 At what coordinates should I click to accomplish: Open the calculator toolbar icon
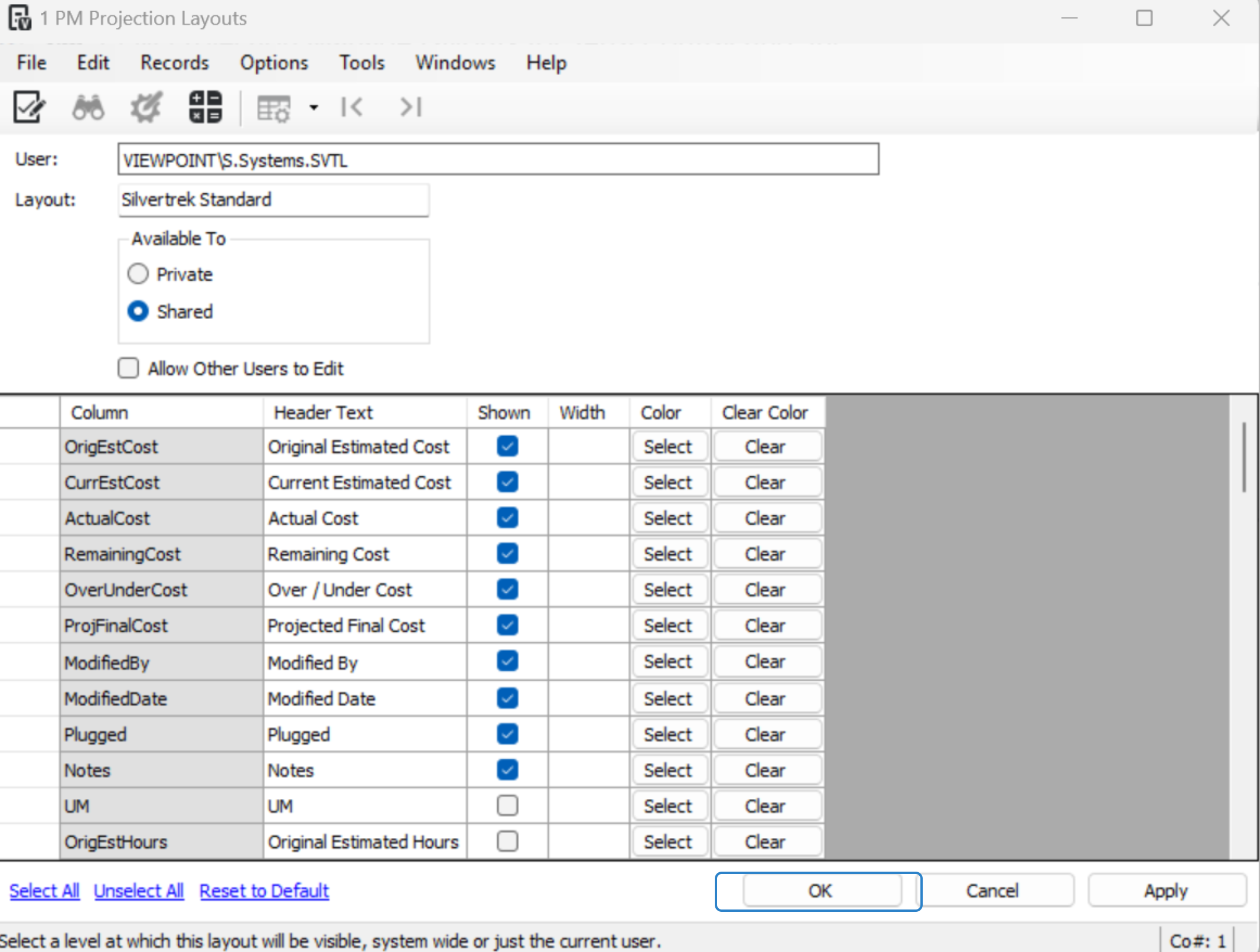(x=205, y=107)
